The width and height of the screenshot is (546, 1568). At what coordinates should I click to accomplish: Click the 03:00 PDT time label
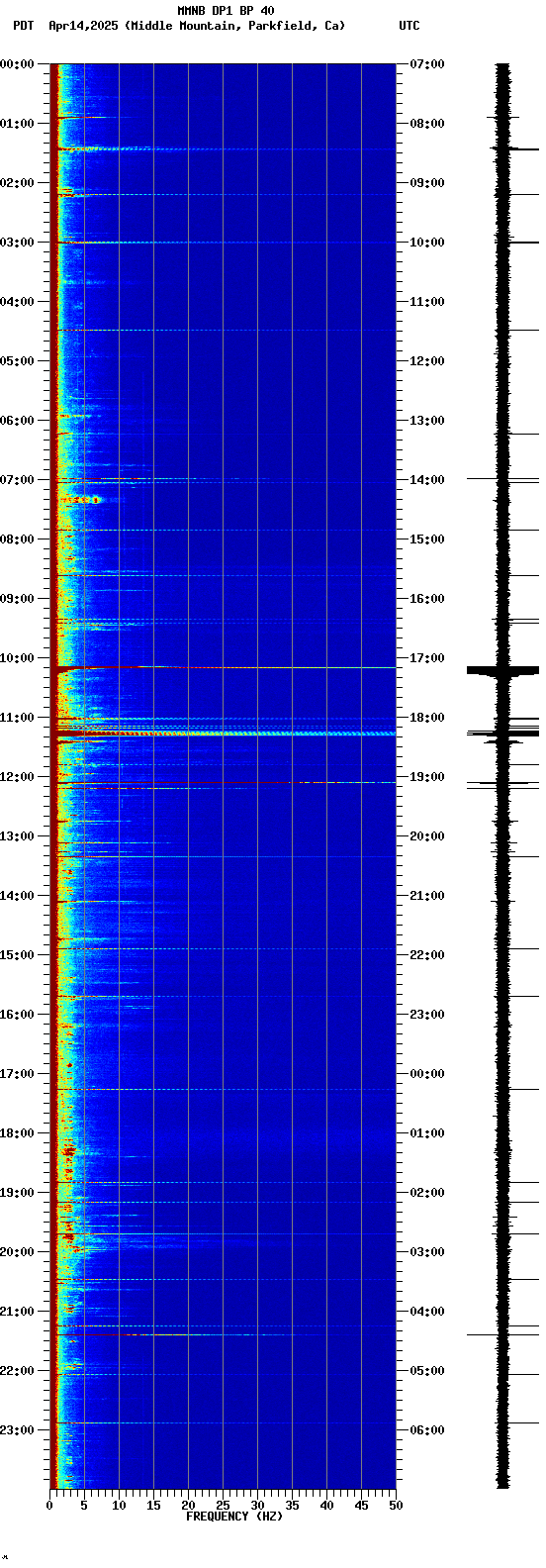click(18, 243)
